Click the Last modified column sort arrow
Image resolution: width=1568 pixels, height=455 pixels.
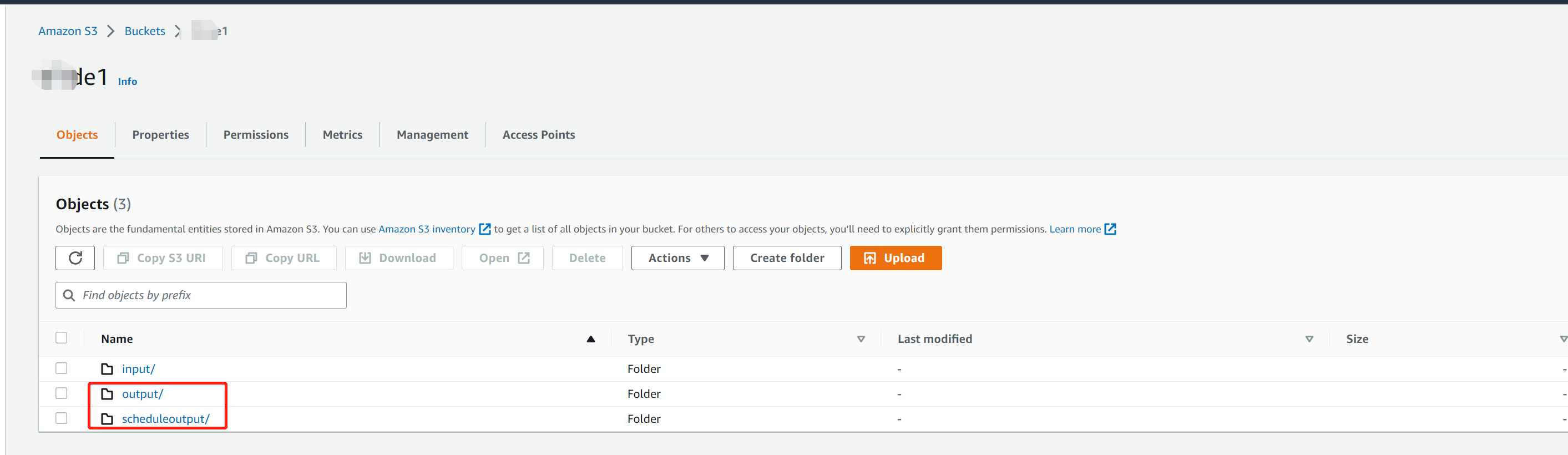point(1309,338)
